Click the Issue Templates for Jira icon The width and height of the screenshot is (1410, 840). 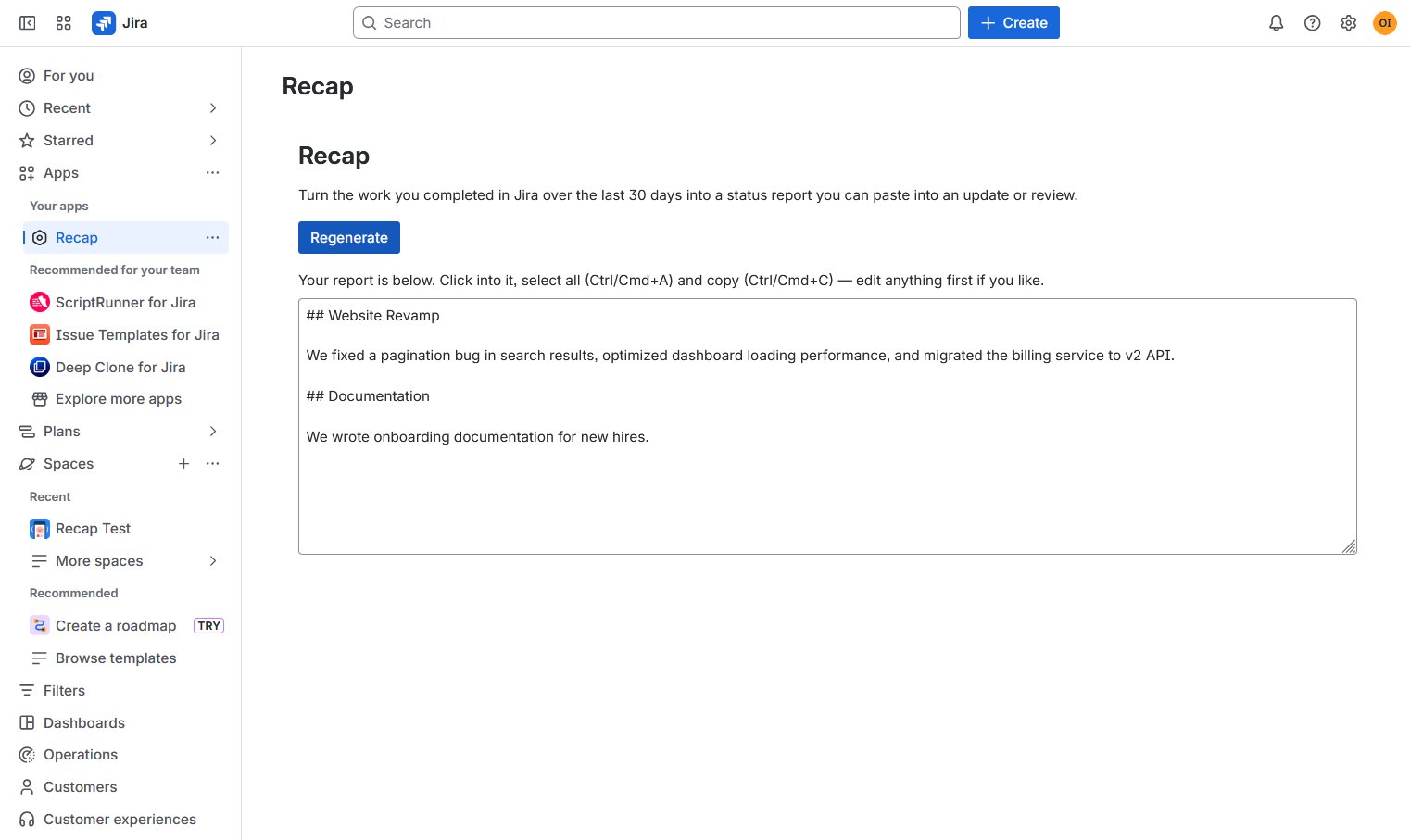40,335
